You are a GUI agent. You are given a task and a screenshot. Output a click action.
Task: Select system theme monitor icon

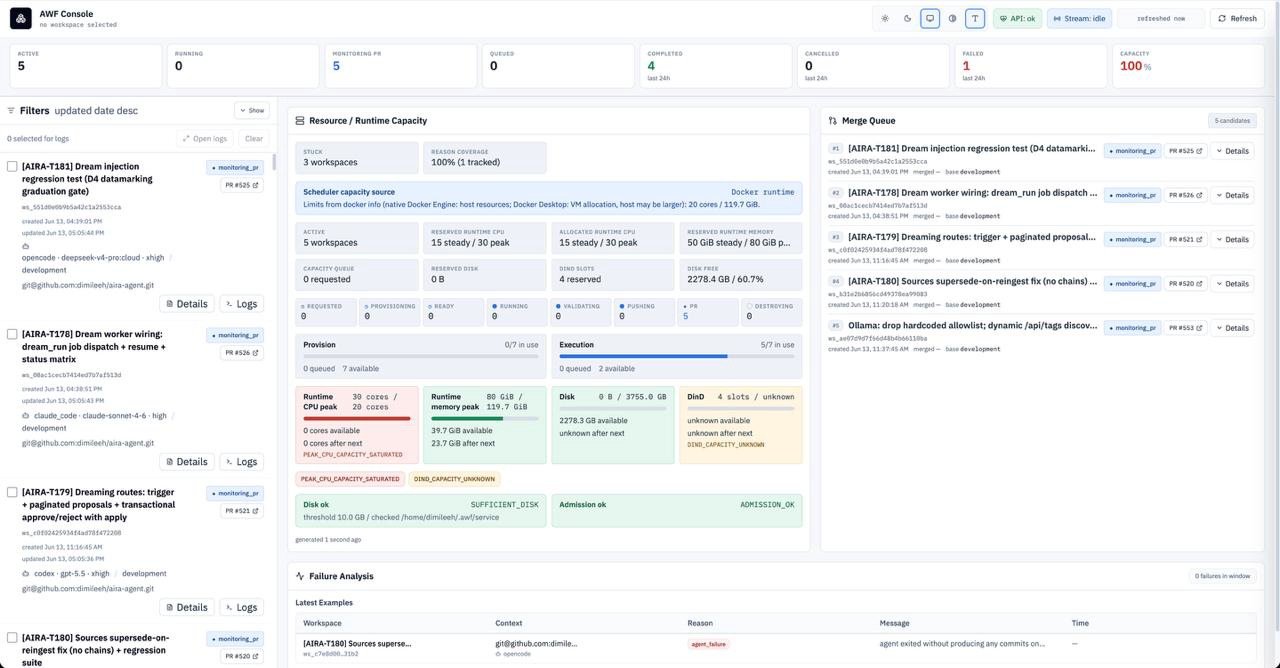click(x=930, y=18)
